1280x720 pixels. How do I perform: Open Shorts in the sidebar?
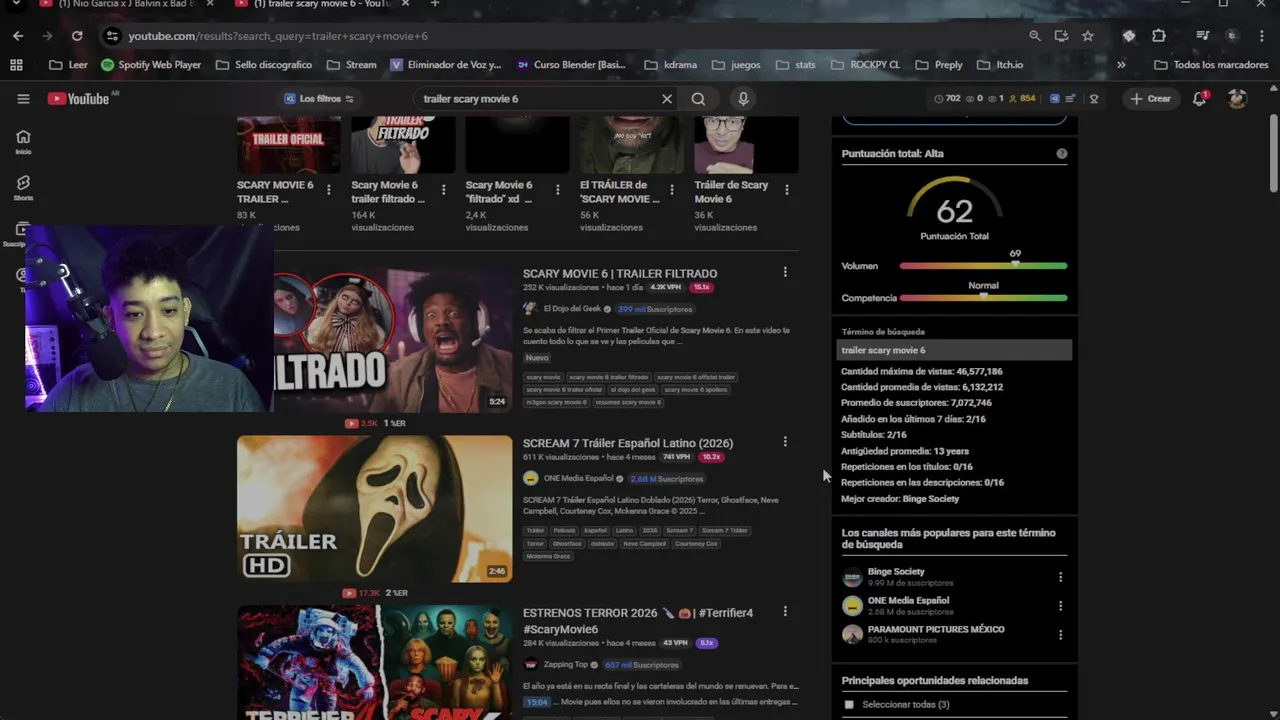23,187
